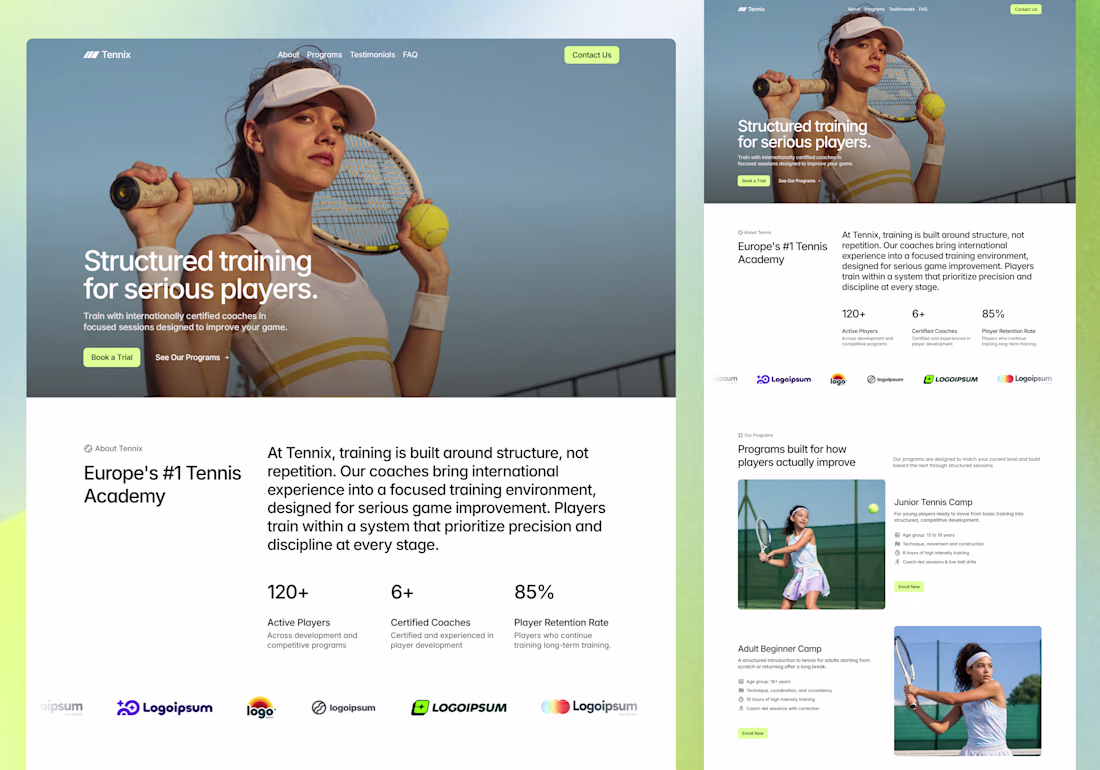Click 'Player Retention Rate' label in the large preview
1100x770 pixels.
click(x=561, y=622)
